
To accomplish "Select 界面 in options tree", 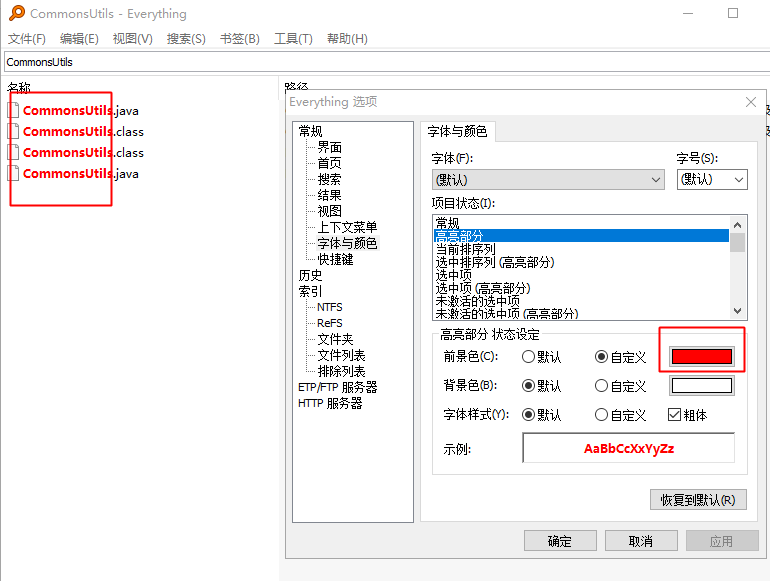I will [330, 147].
